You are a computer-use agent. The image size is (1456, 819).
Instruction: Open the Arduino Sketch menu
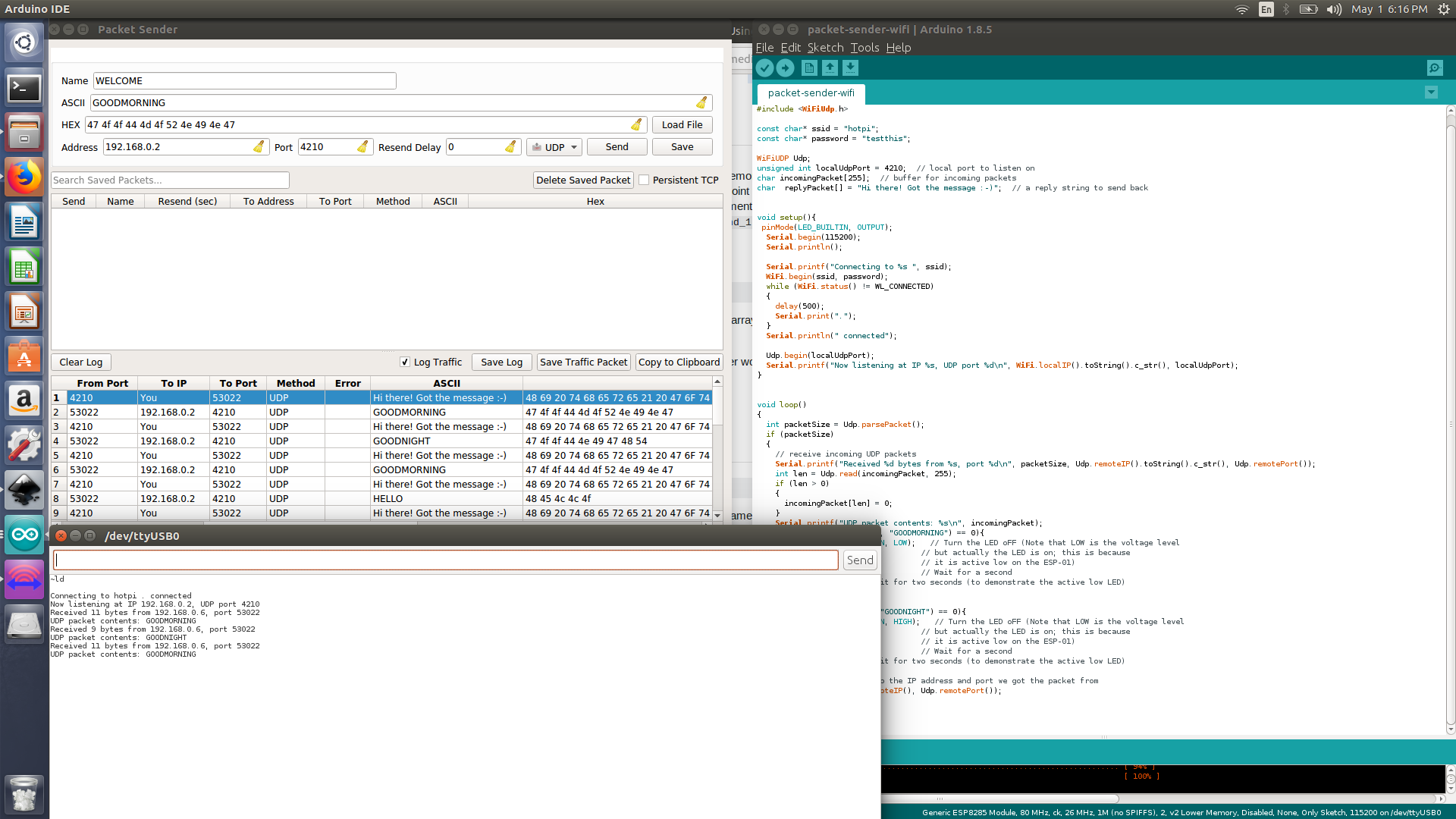point(825,47)
